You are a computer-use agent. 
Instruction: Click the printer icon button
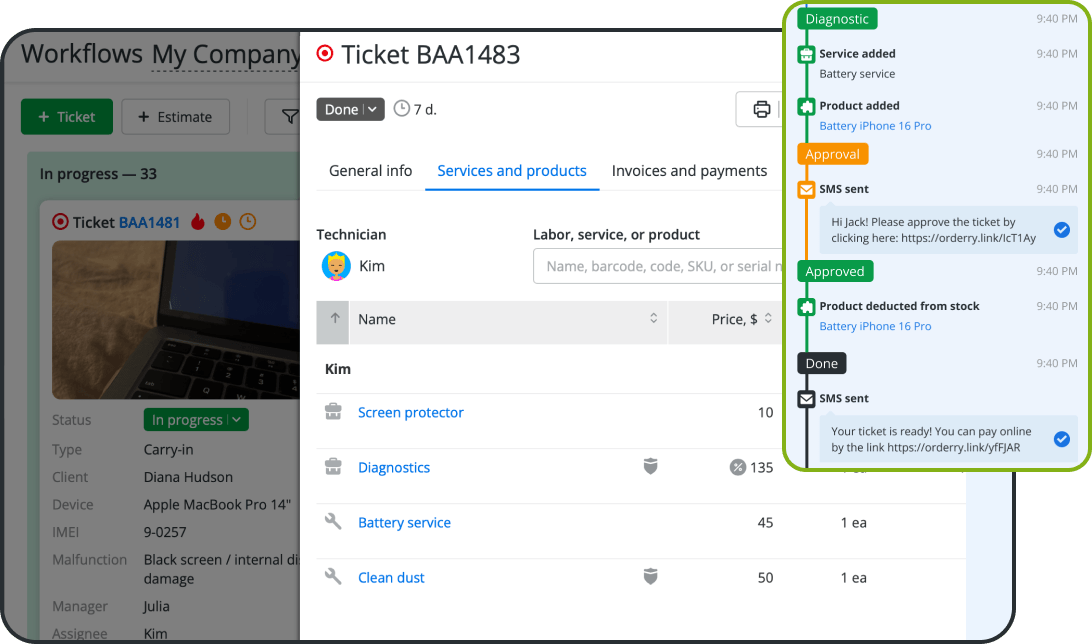click(761, 109)
